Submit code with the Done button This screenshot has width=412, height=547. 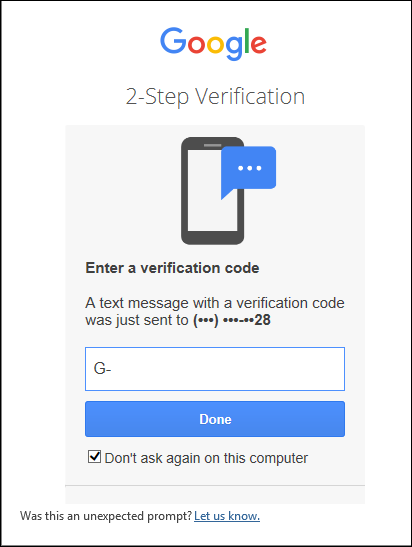coord(215,419)
